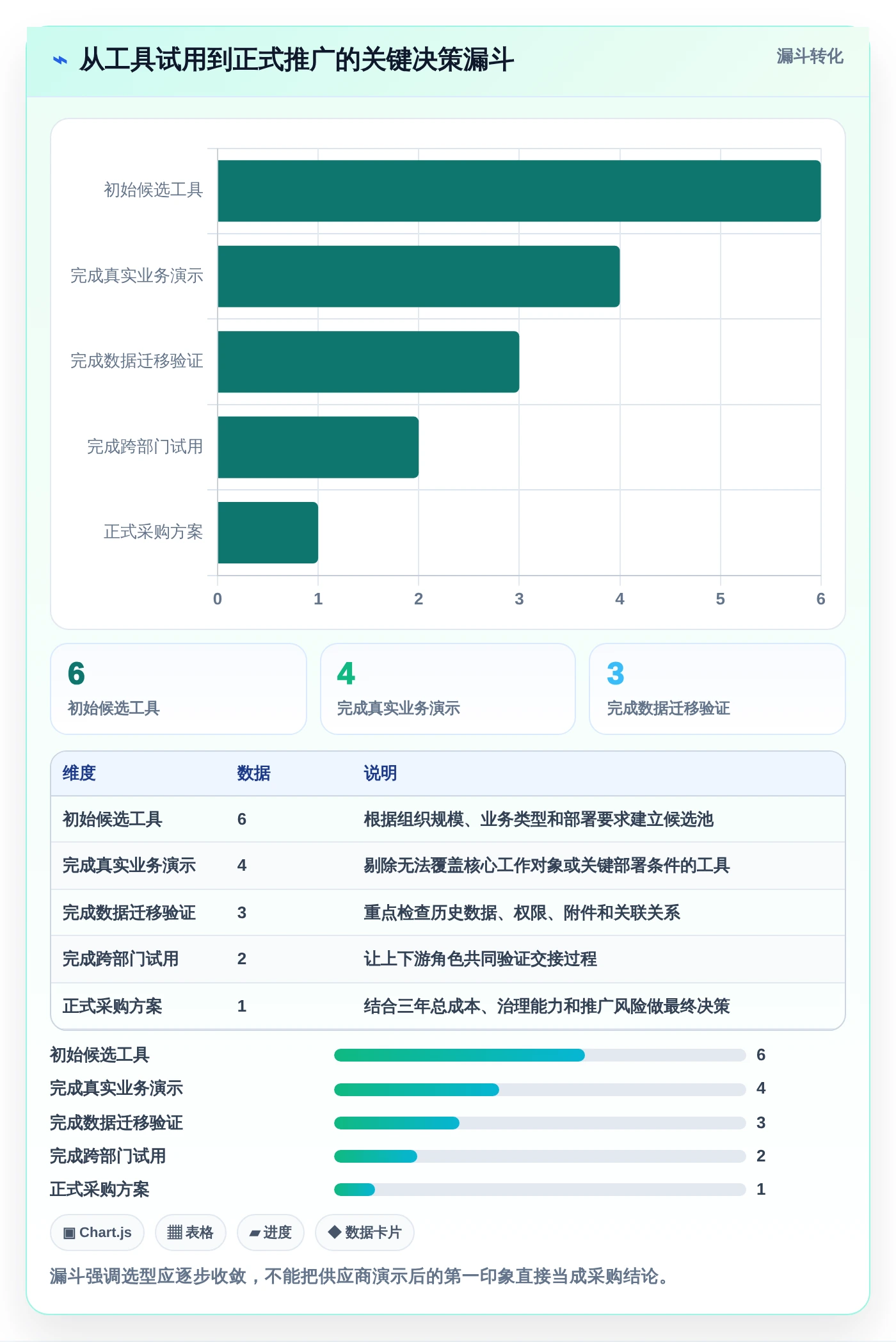Click the progress value 6 beside 初始候选工具 bar

[761, 1055]
